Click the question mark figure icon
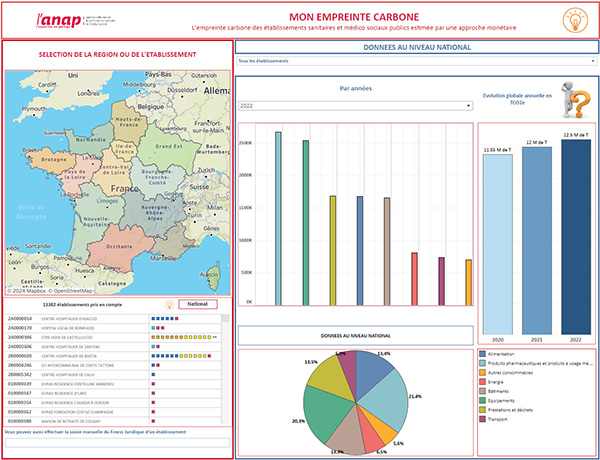The width and height of the screenshot is (600, 460). pos(577,100)
